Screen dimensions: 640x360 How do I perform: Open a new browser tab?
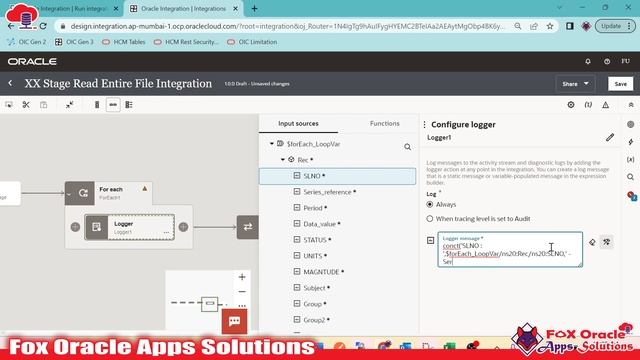[254, 9]
